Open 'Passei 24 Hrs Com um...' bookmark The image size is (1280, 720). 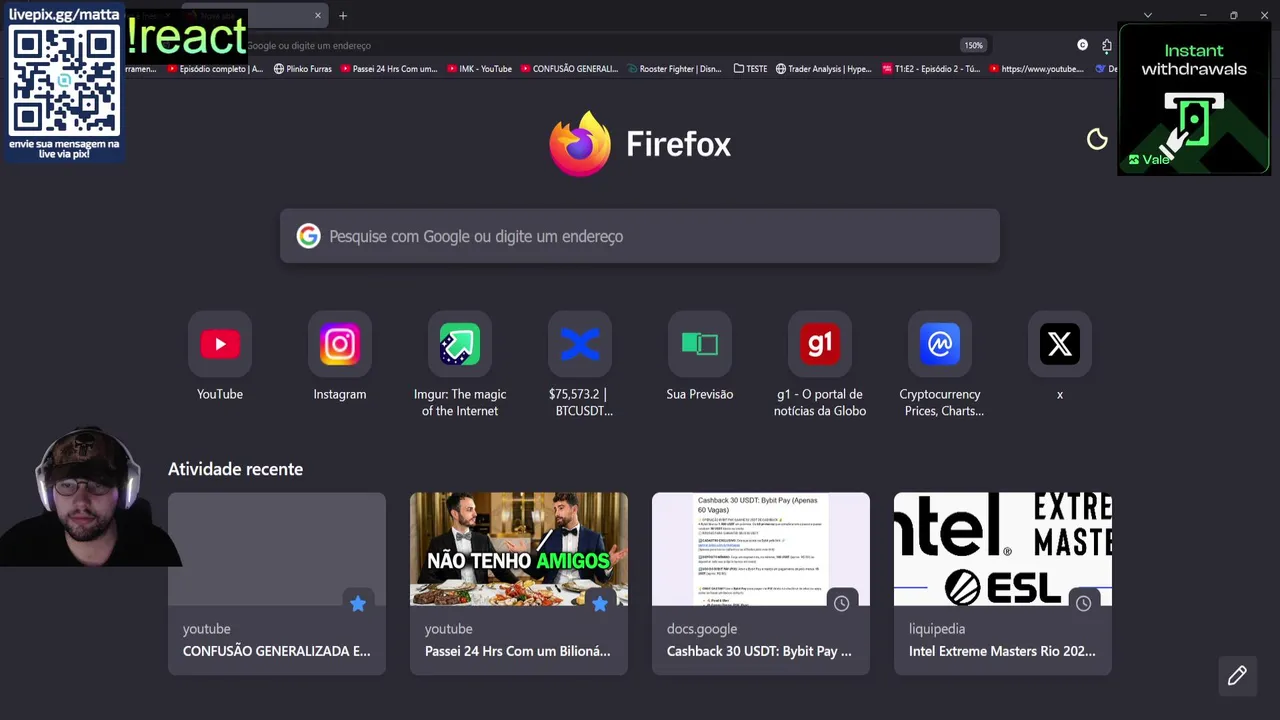pos(389,69)
